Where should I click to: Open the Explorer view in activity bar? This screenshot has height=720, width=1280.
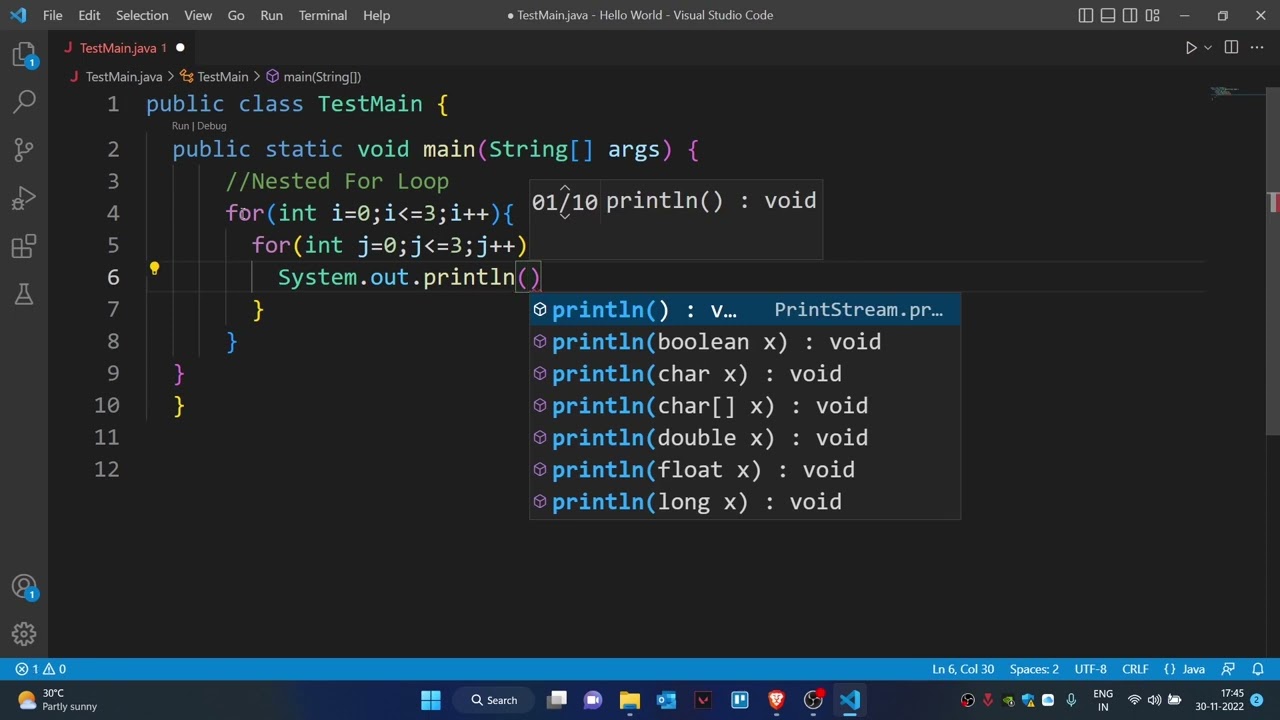click(24, 54)
